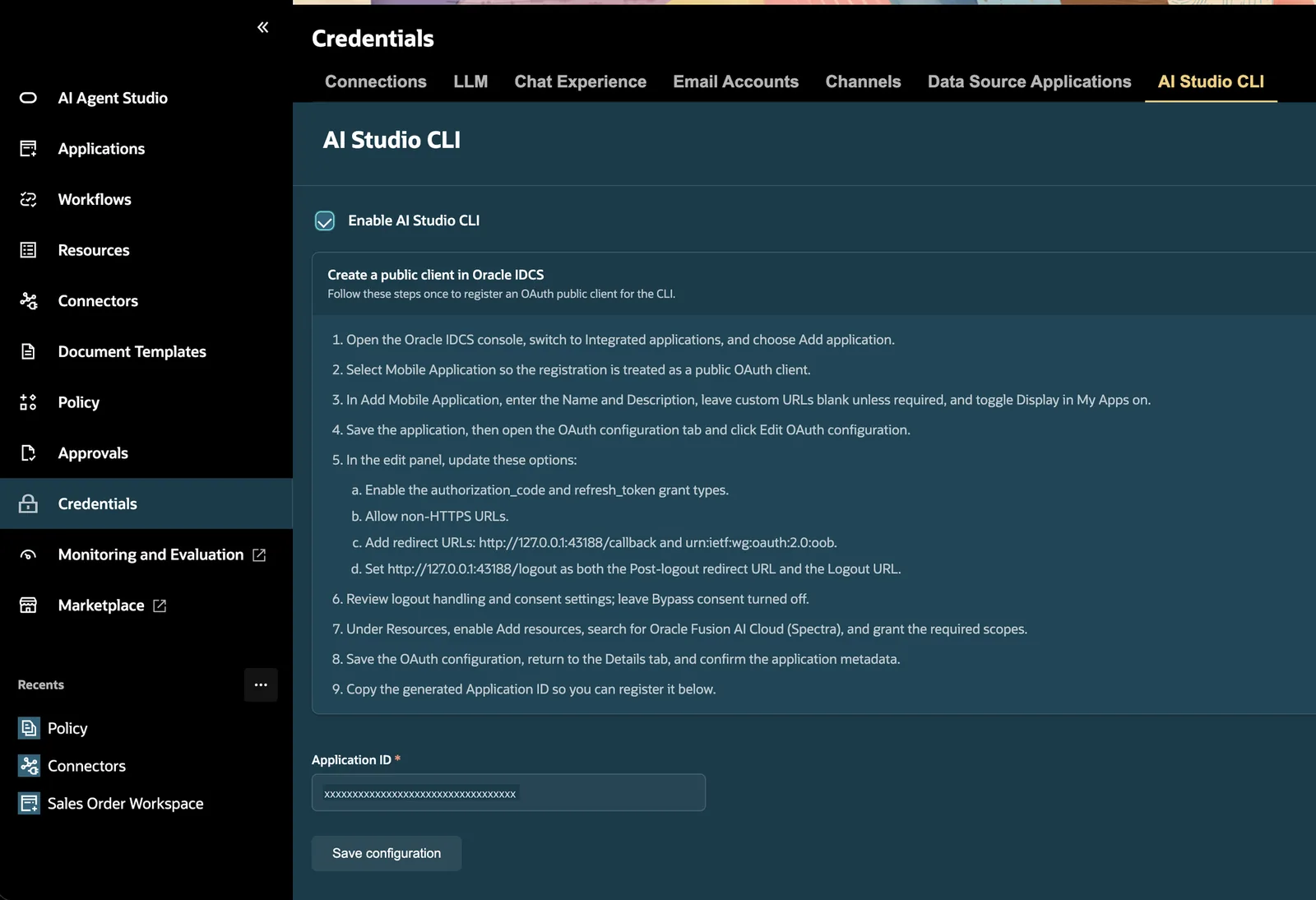Image resolution: width=1316 pixels, height=900 pixels.
Task: Open the Email Accounts tab
Action: point(736,81)
